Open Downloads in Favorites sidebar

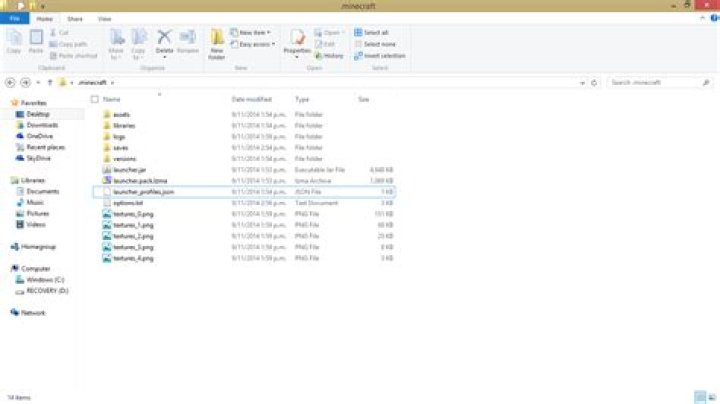pyautogui.click(x=42, y=125)
